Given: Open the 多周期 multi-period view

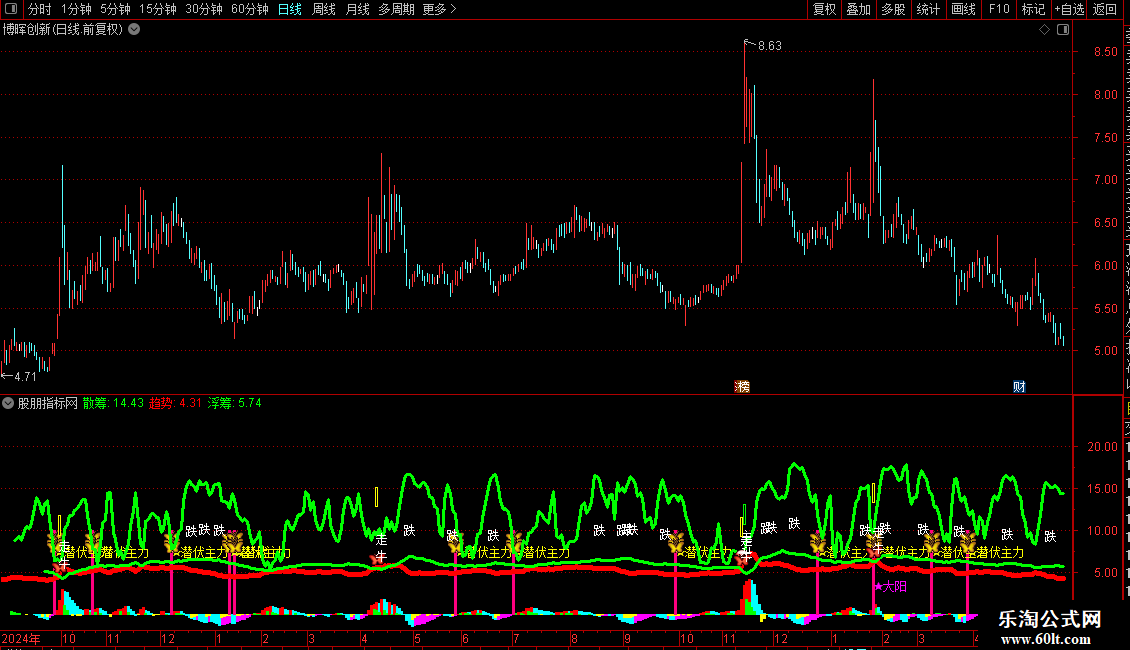Looking at the screenshot, I should (396, 9).
